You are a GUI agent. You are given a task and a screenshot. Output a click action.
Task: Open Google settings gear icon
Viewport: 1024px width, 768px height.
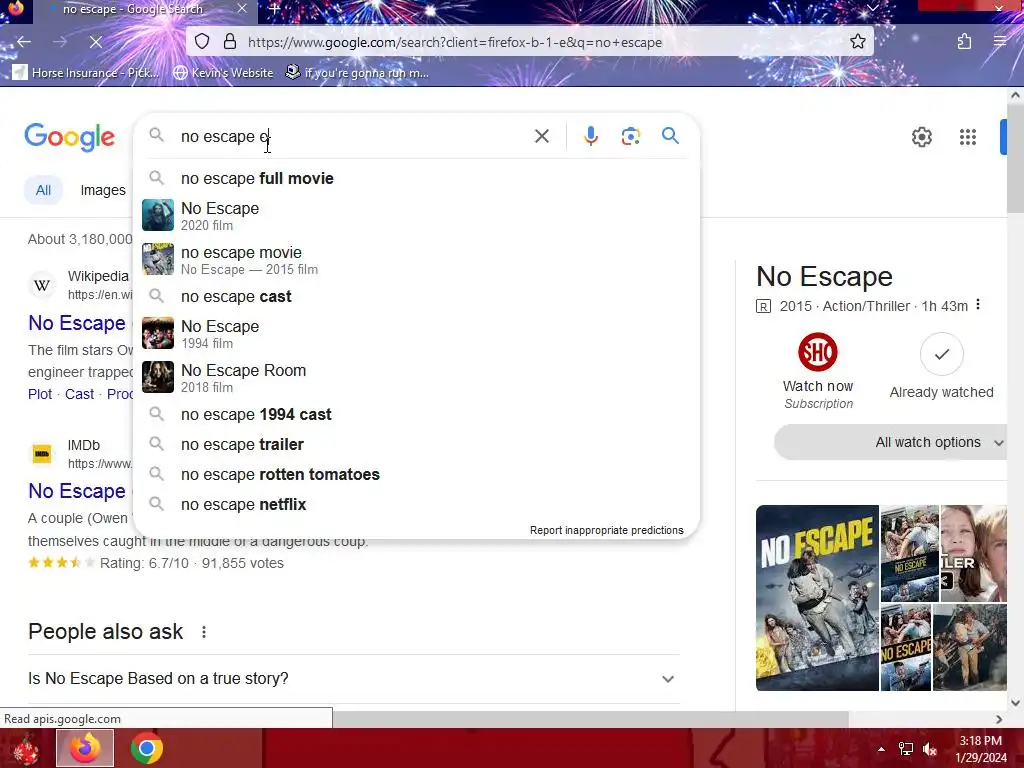point(921,137)
